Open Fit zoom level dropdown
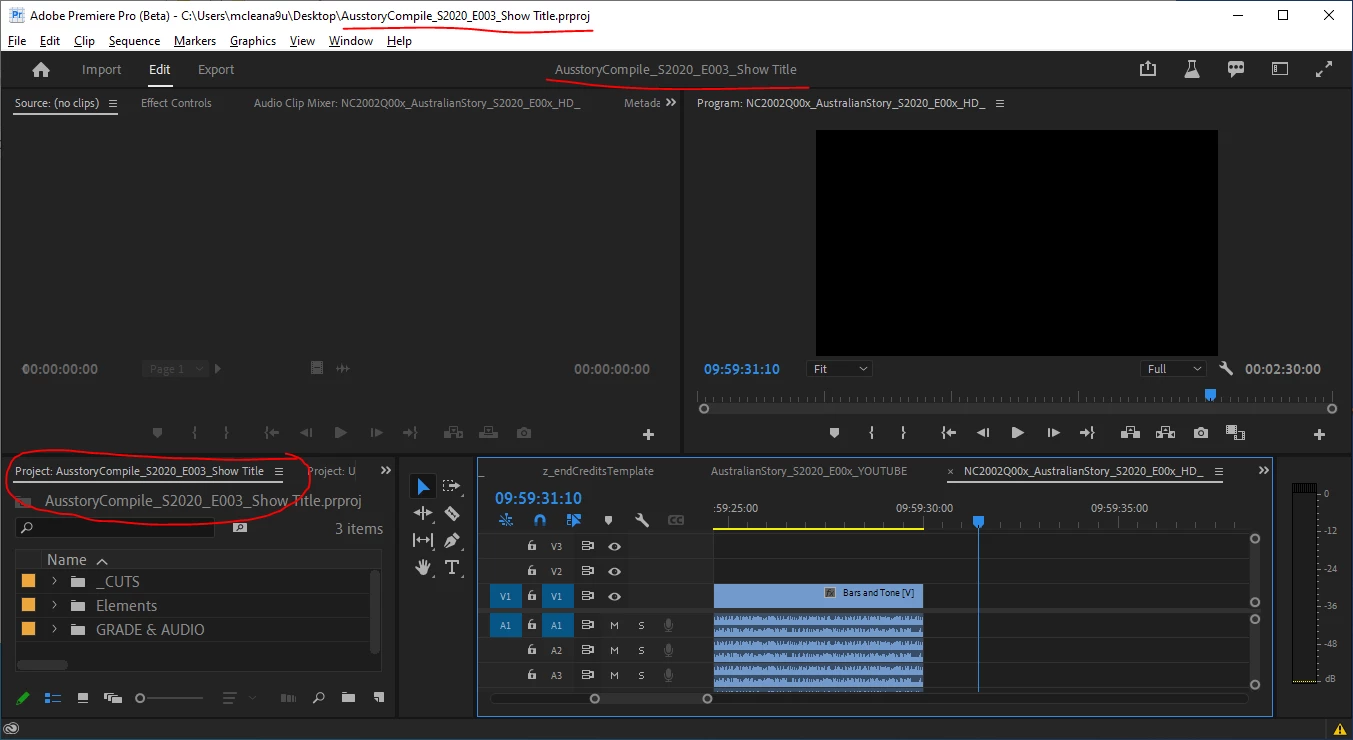 (x=839, y=369)
